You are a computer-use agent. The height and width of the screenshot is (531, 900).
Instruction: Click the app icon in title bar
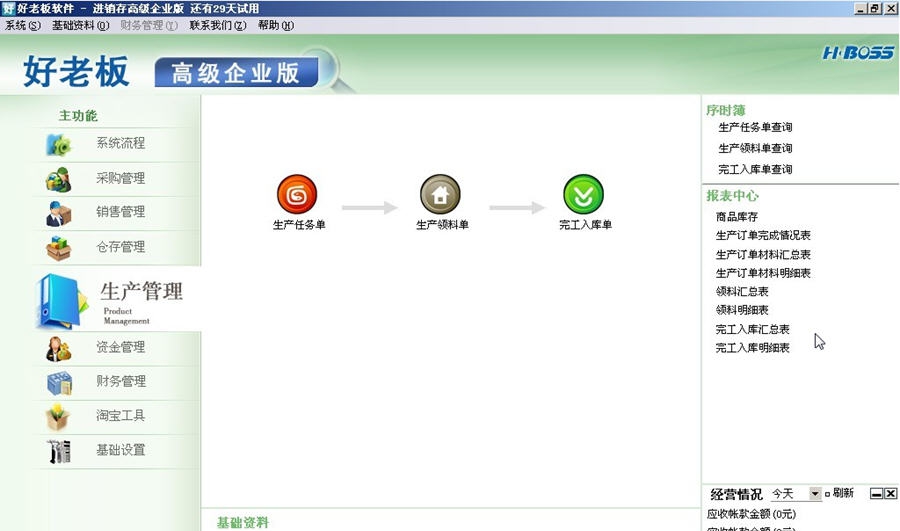[x=7, y=8]
